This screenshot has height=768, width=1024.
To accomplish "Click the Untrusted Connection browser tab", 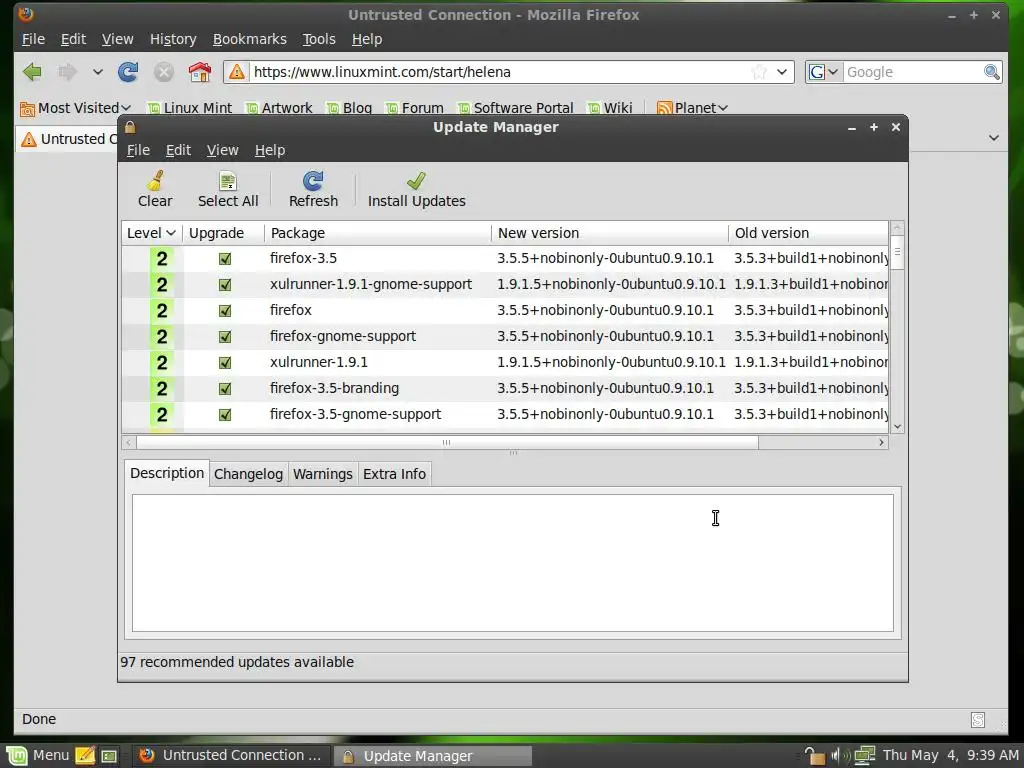I will [67, 139].
